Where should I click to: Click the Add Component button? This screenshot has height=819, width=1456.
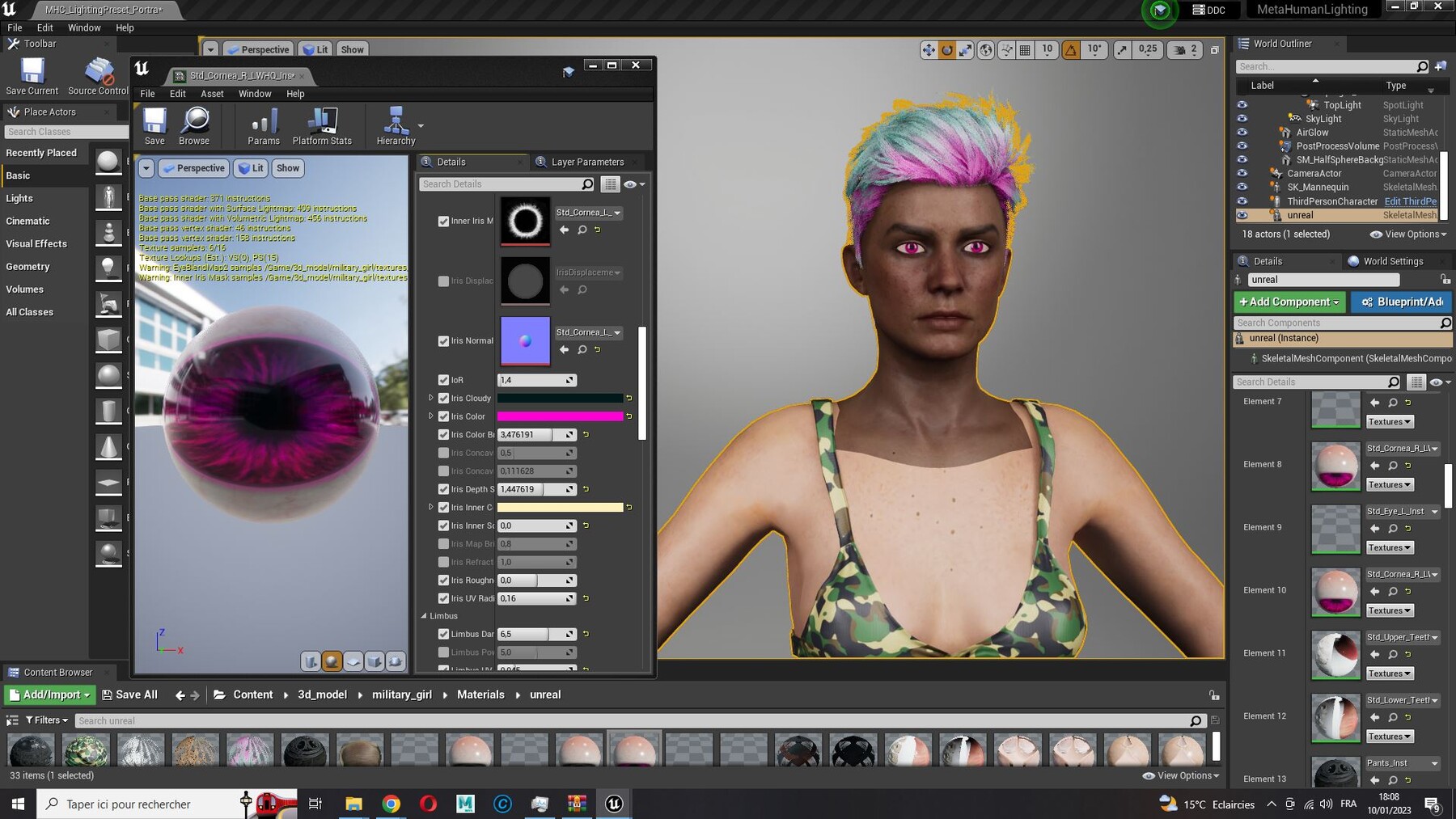tap(1289, 302)
